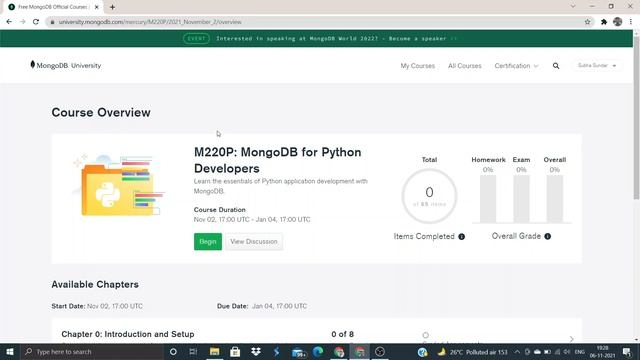This screenshot has height=360, width=640.
Task: Expand the Certification dropdown menu
Action: pyautogui.click(x=516, y=66)
